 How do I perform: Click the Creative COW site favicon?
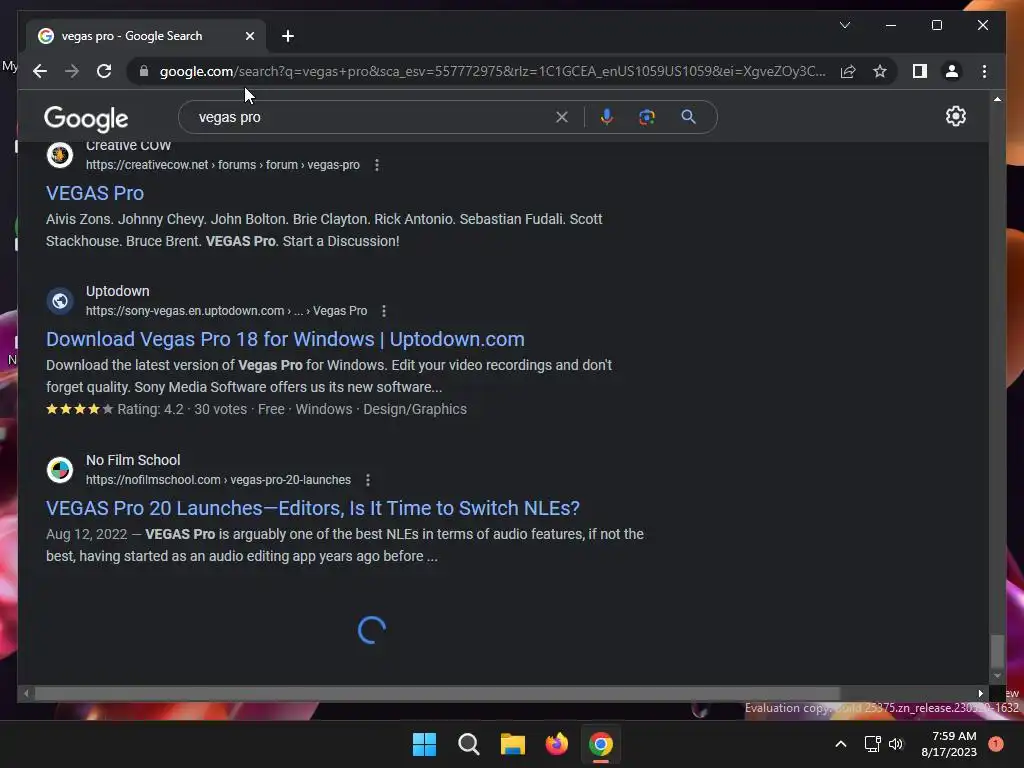pos(60,155)
